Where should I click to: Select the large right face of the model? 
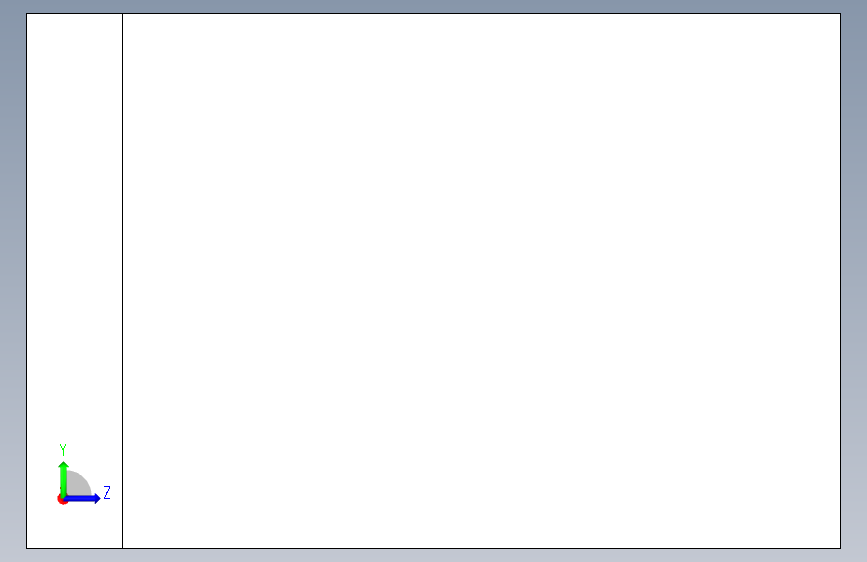(x=481, y=281)
